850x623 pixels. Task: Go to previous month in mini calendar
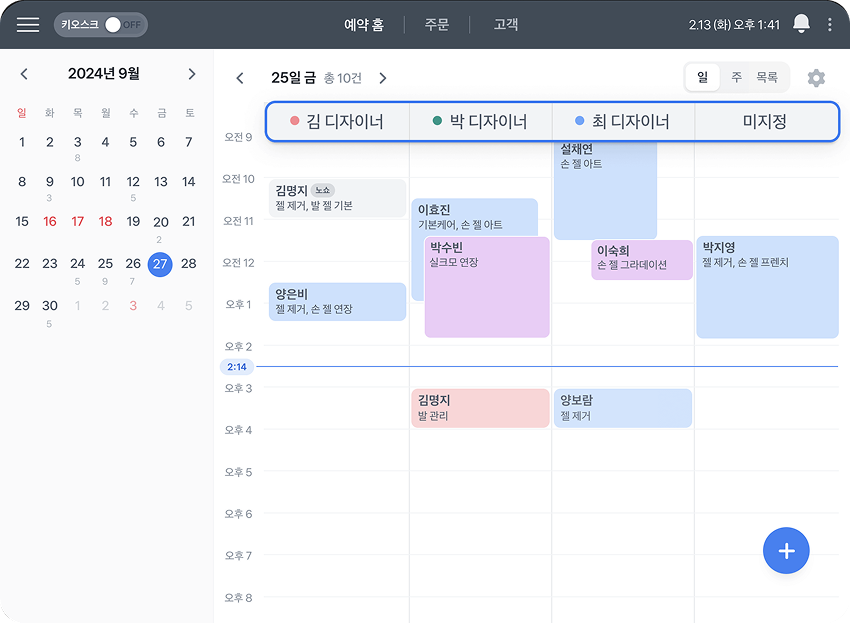tap(24, 74)
